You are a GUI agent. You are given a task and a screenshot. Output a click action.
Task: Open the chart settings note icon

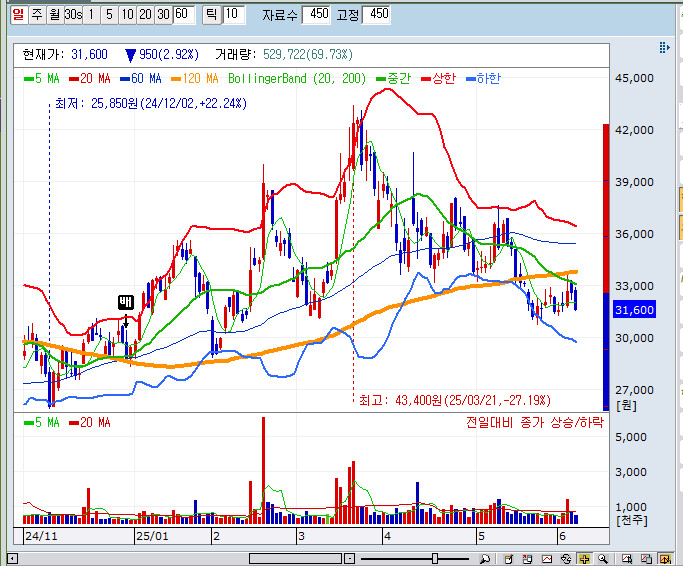(508, 559)
